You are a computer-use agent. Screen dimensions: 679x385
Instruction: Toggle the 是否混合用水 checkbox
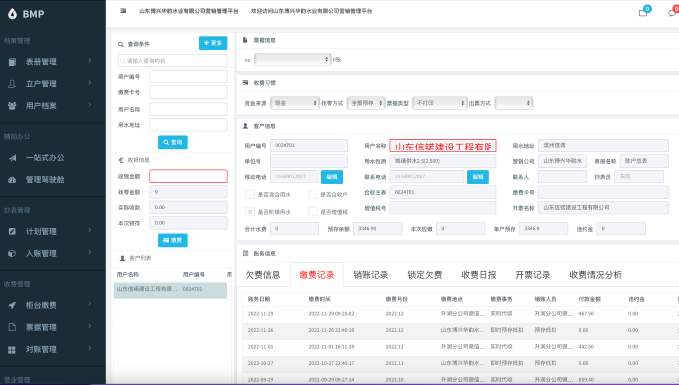[x=250, y=194]
